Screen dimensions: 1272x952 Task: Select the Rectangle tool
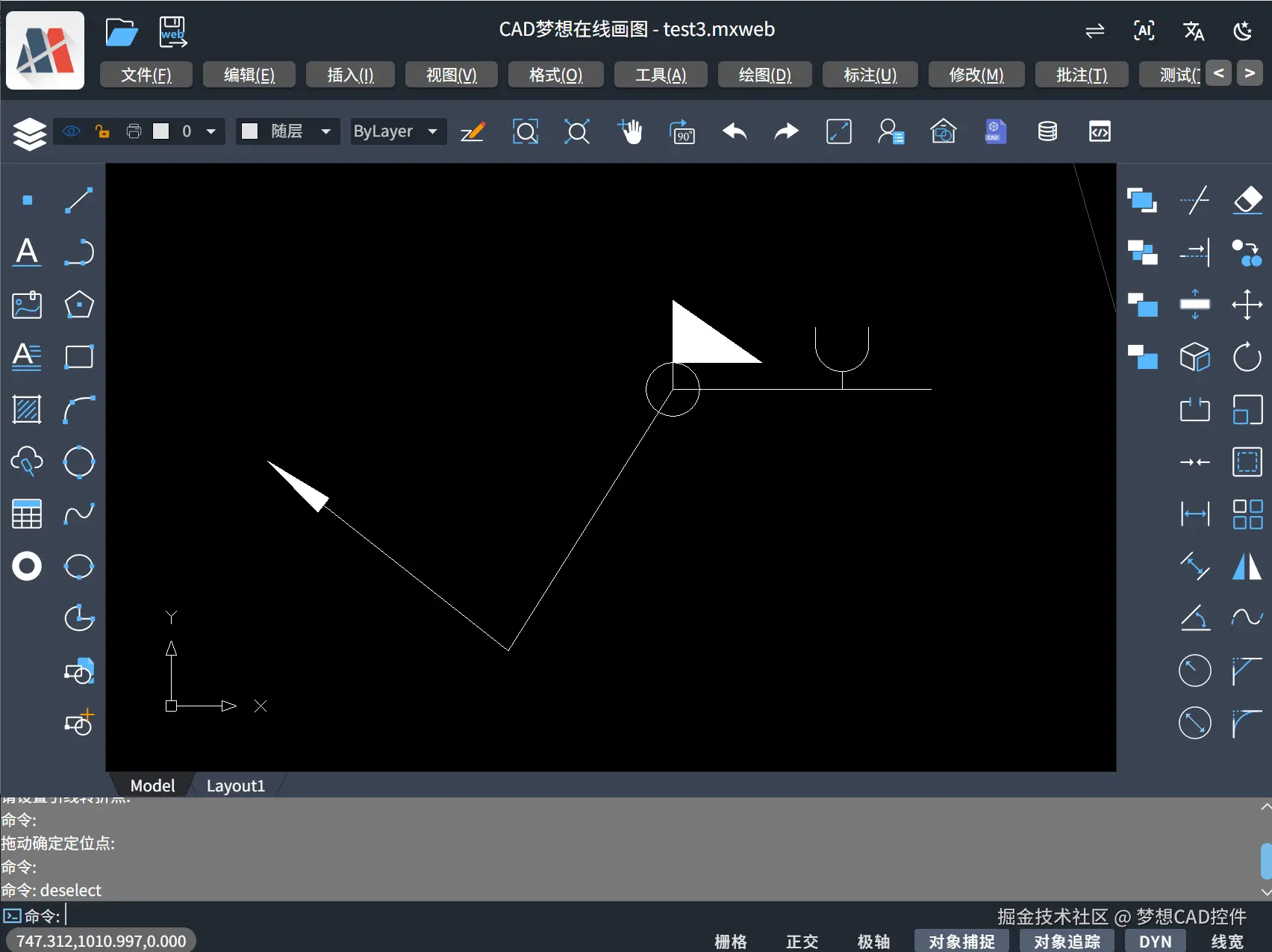(79, 357)
